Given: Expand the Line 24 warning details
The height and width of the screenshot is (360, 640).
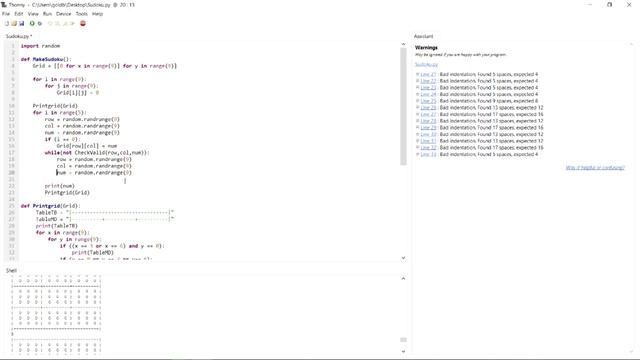Looking at the screenshot, I should point(418,94).
